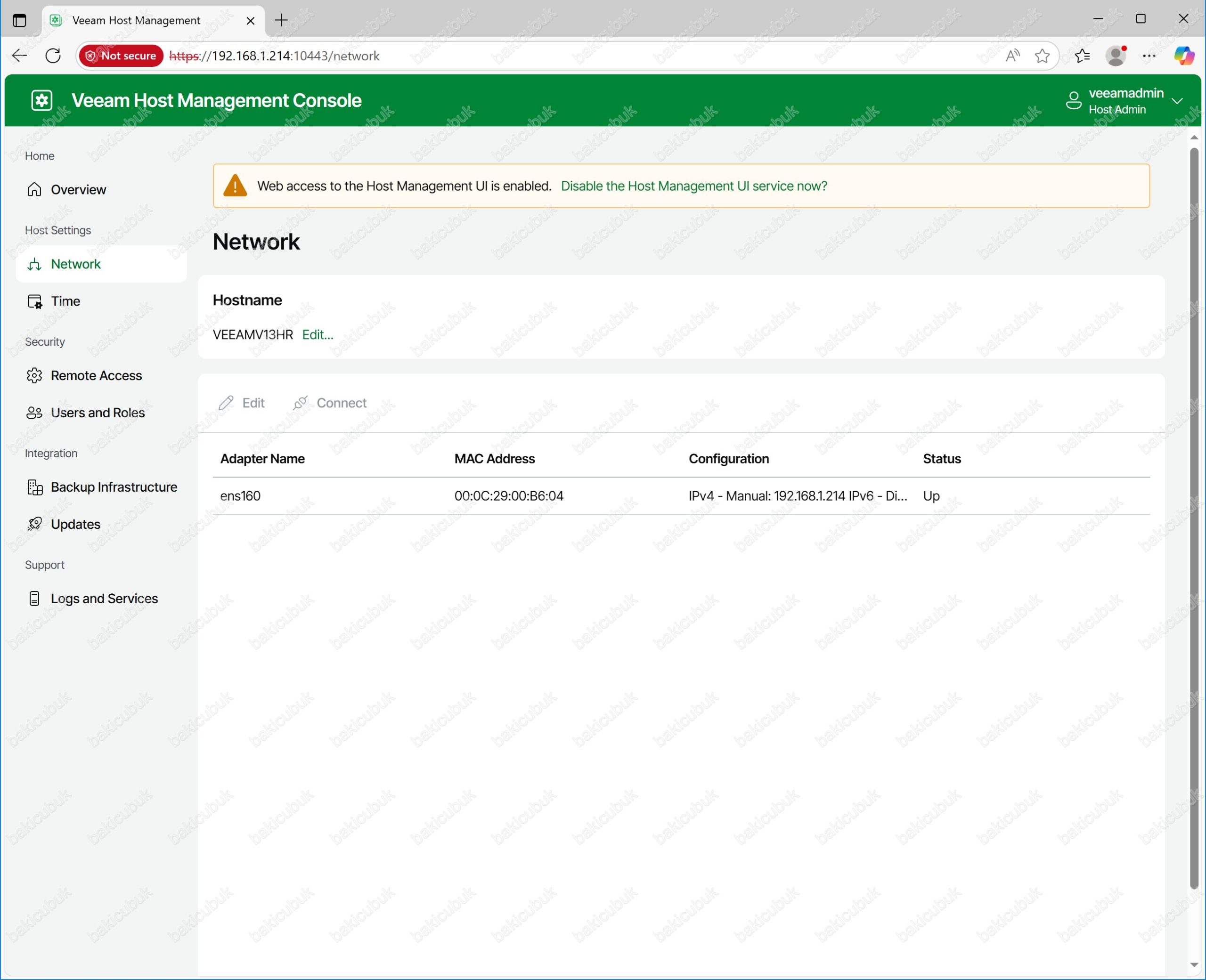
Task: Click the Network adapter sidebar icon
Action: (34, 264)
